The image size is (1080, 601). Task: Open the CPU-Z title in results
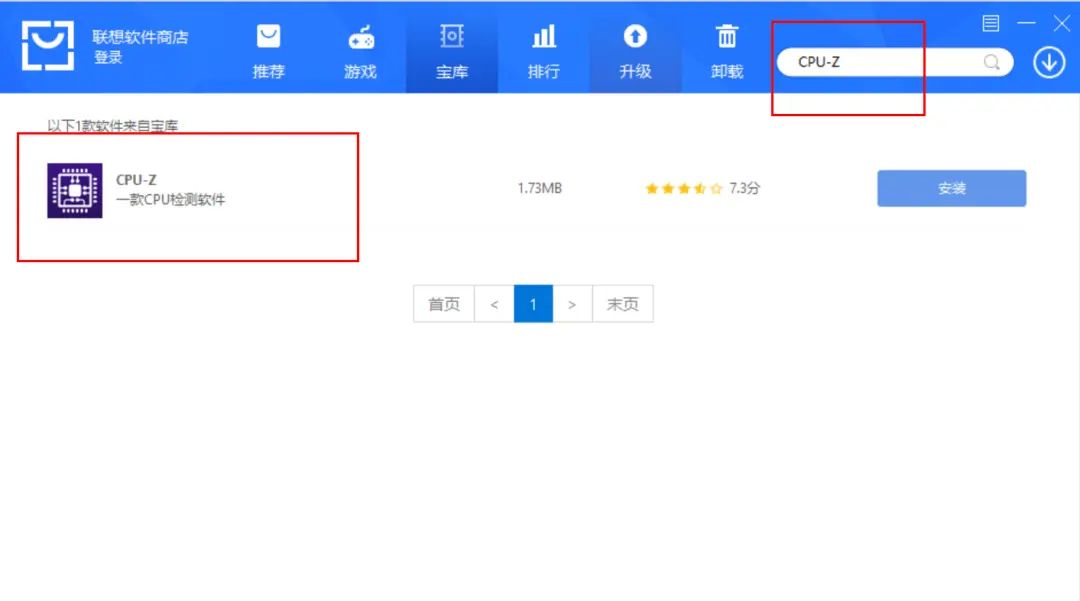(x=136, y=180)
